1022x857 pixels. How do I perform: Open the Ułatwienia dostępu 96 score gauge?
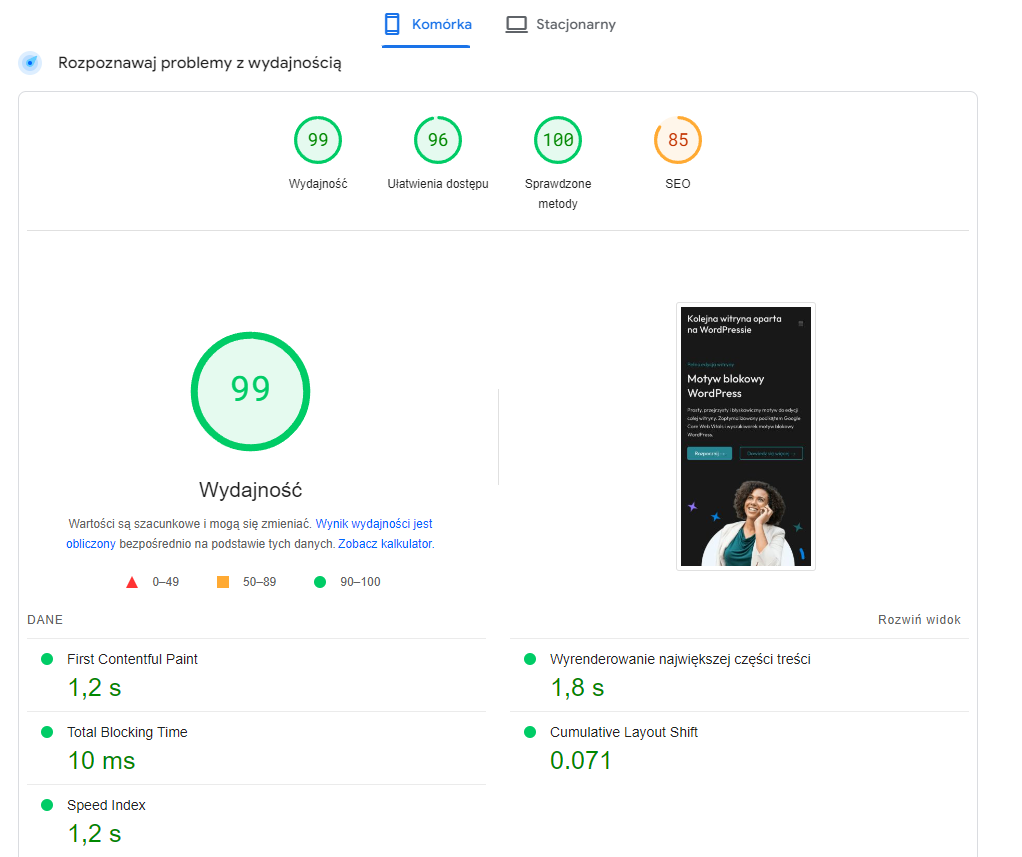(438, 140)
